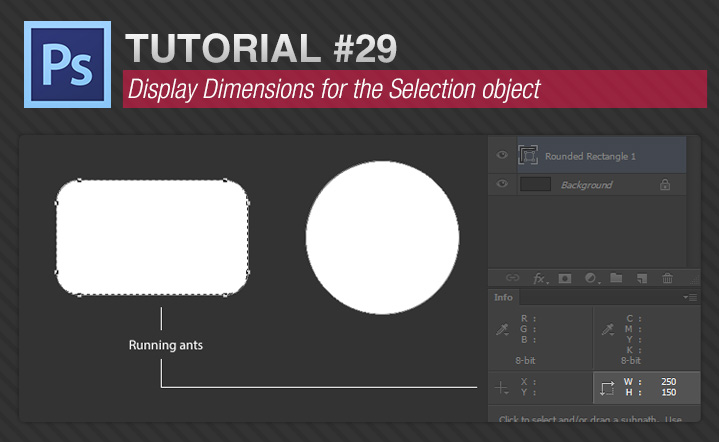Open the layer style fx menu
Viewport: 719px width, 442px height.
point(539,278)
